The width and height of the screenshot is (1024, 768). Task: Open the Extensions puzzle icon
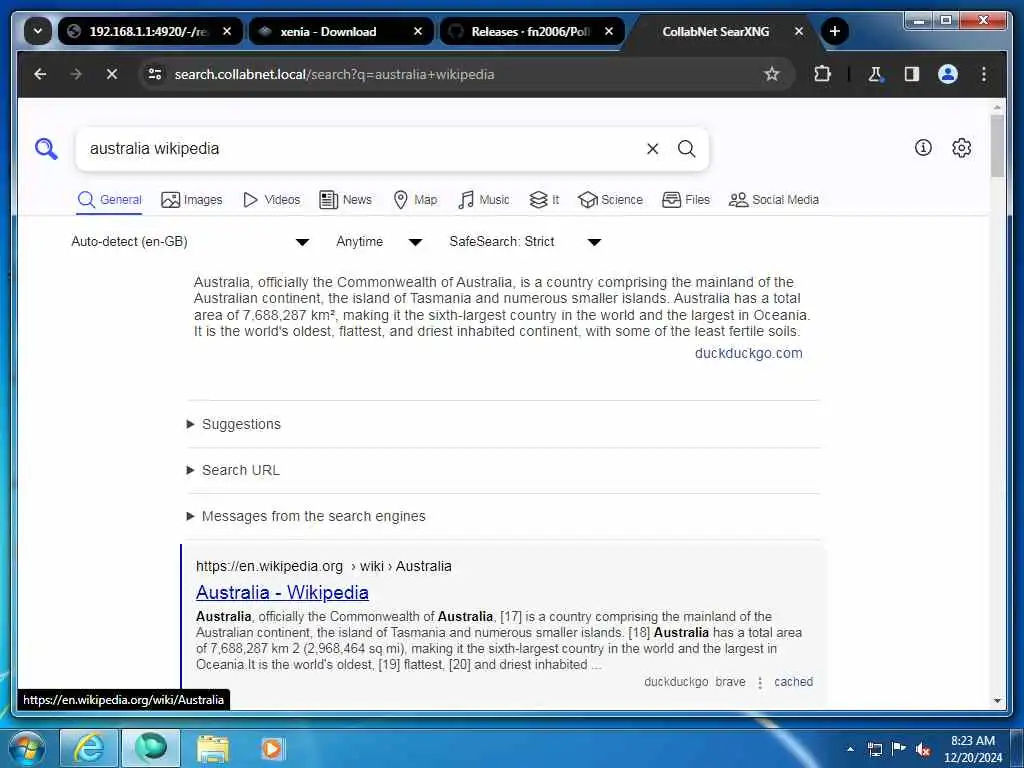[x=822, y=74]
